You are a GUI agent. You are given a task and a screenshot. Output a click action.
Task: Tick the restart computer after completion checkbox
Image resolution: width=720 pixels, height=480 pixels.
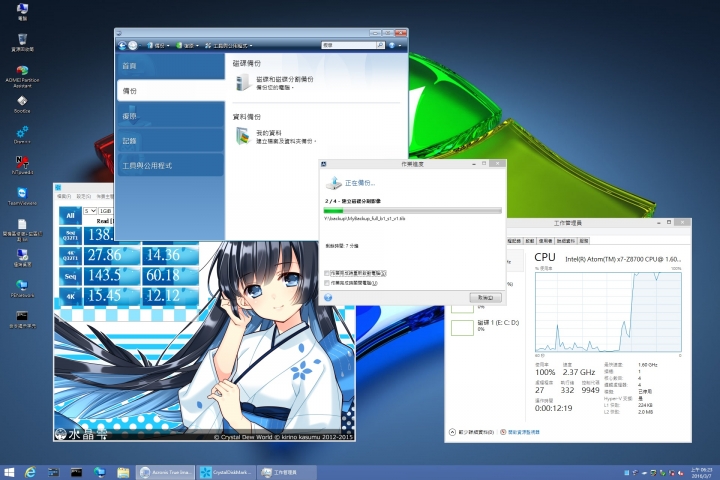[326, 273]
